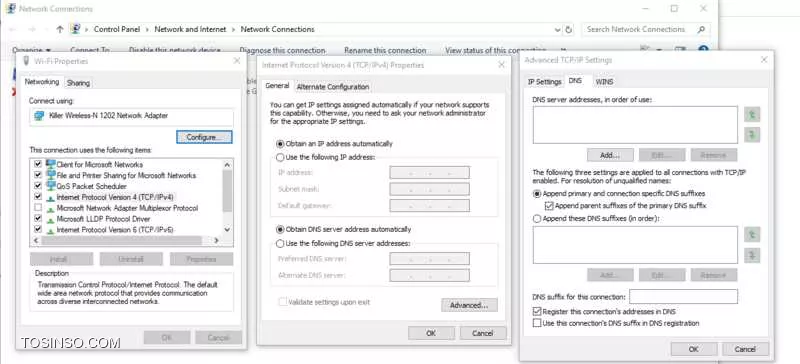Click the Search Network Connections box
This screenshot has width=800, height=364.
[x=646, y=30]
